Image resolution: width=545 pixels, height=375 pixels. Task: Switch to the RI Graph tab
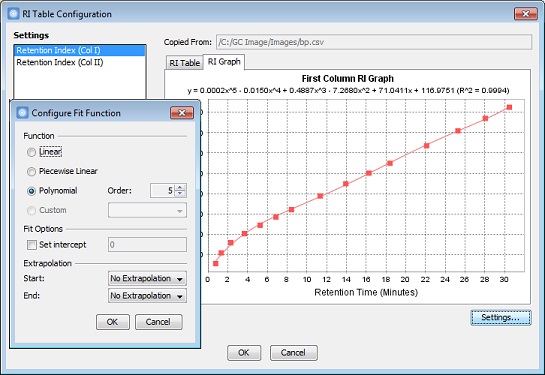224,62
